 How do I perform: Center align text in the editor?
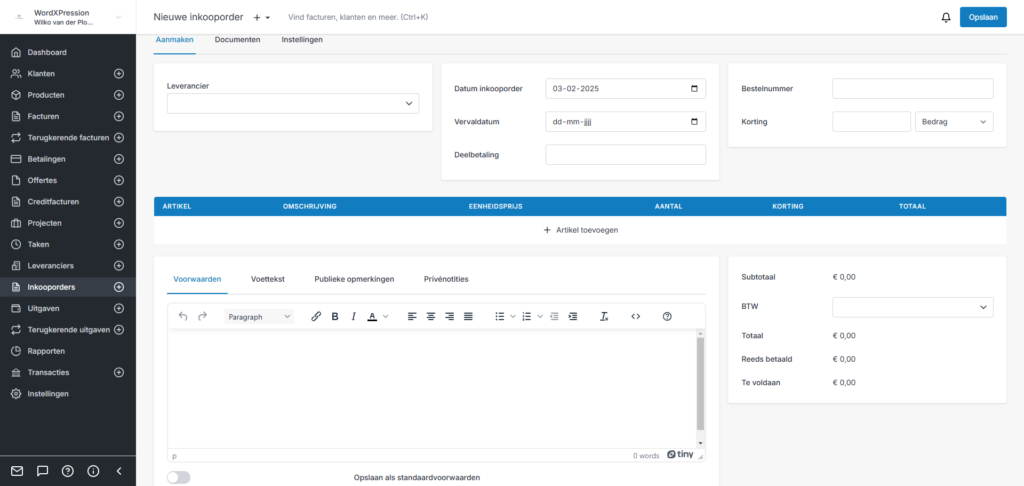coord(431,316)
